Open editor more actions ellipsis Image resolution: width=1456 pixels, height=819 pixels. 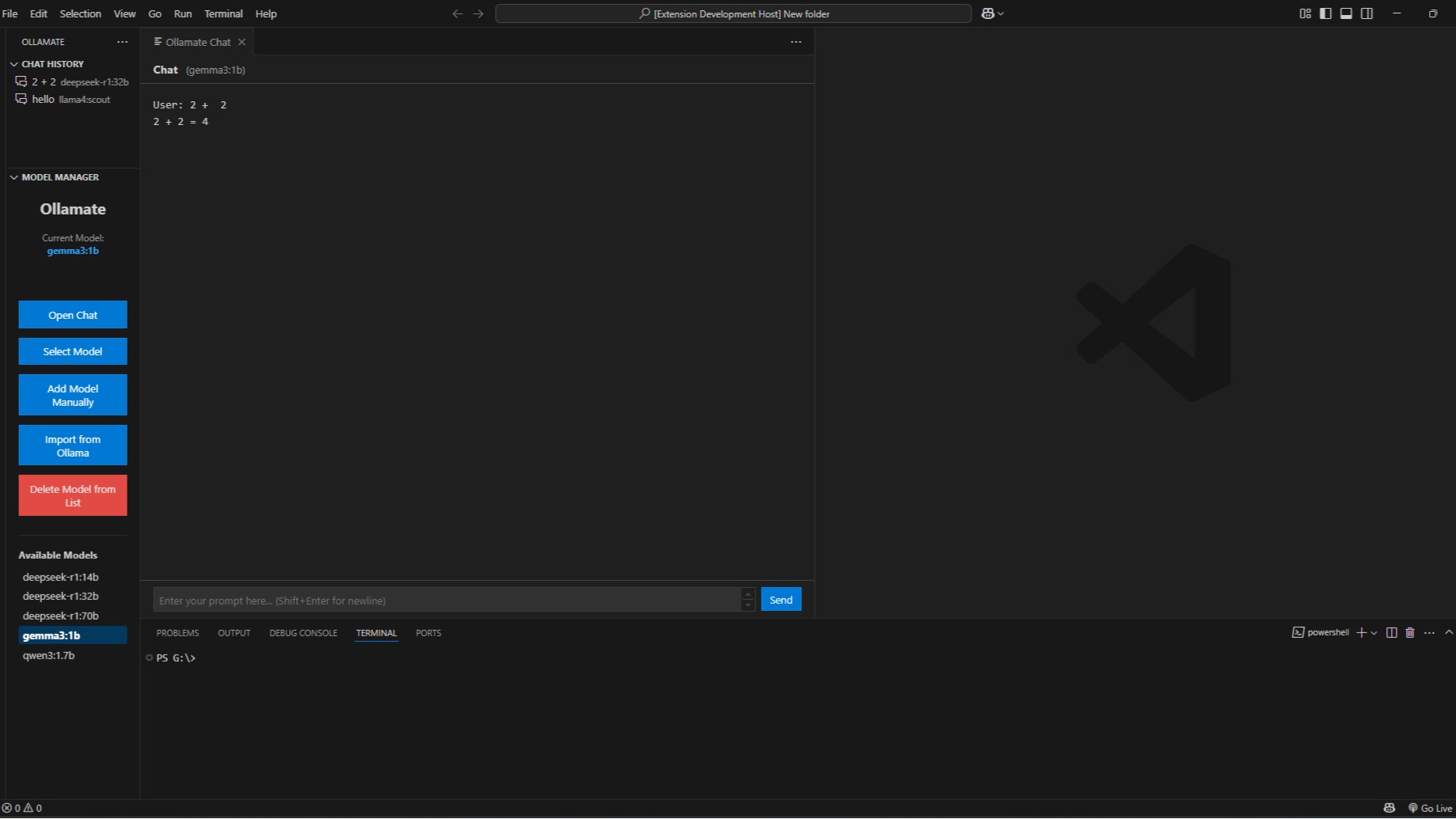coord(796,42)
